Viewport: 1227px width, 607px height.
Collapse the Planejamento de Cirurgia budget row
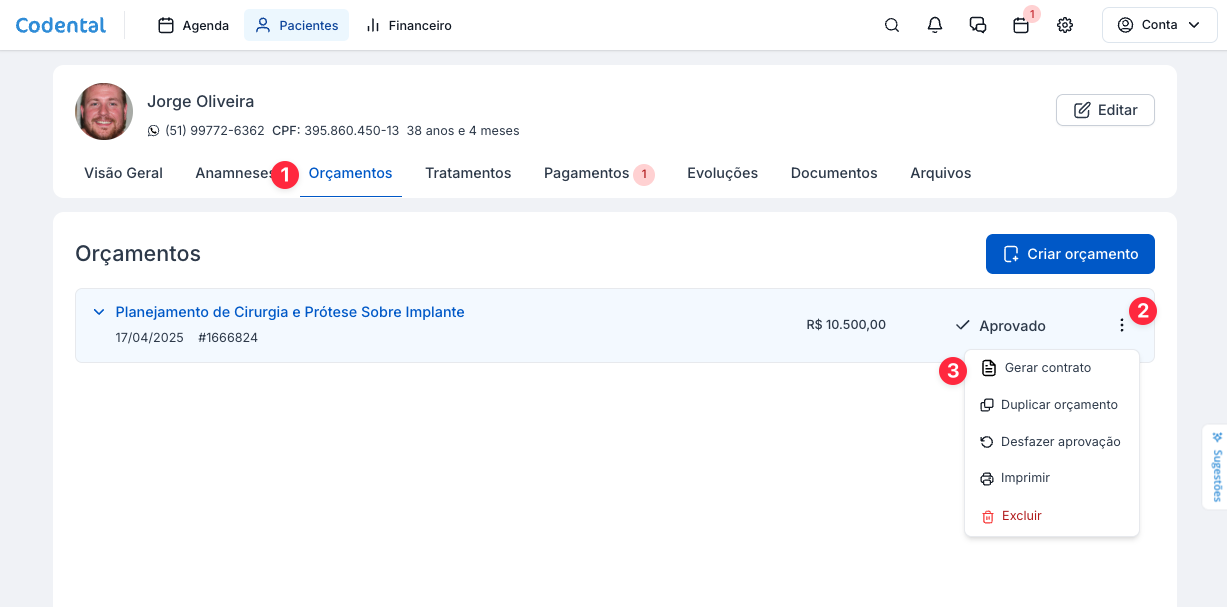click(x=99, y=312)
